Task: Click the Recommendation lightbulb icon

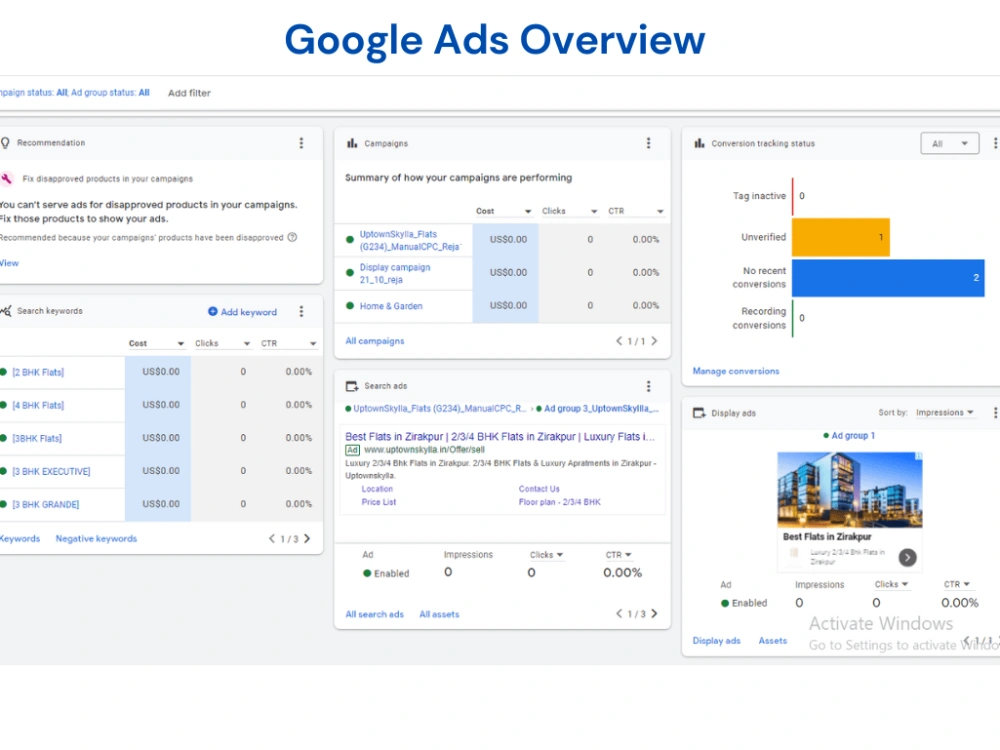Action: point(6,143)
